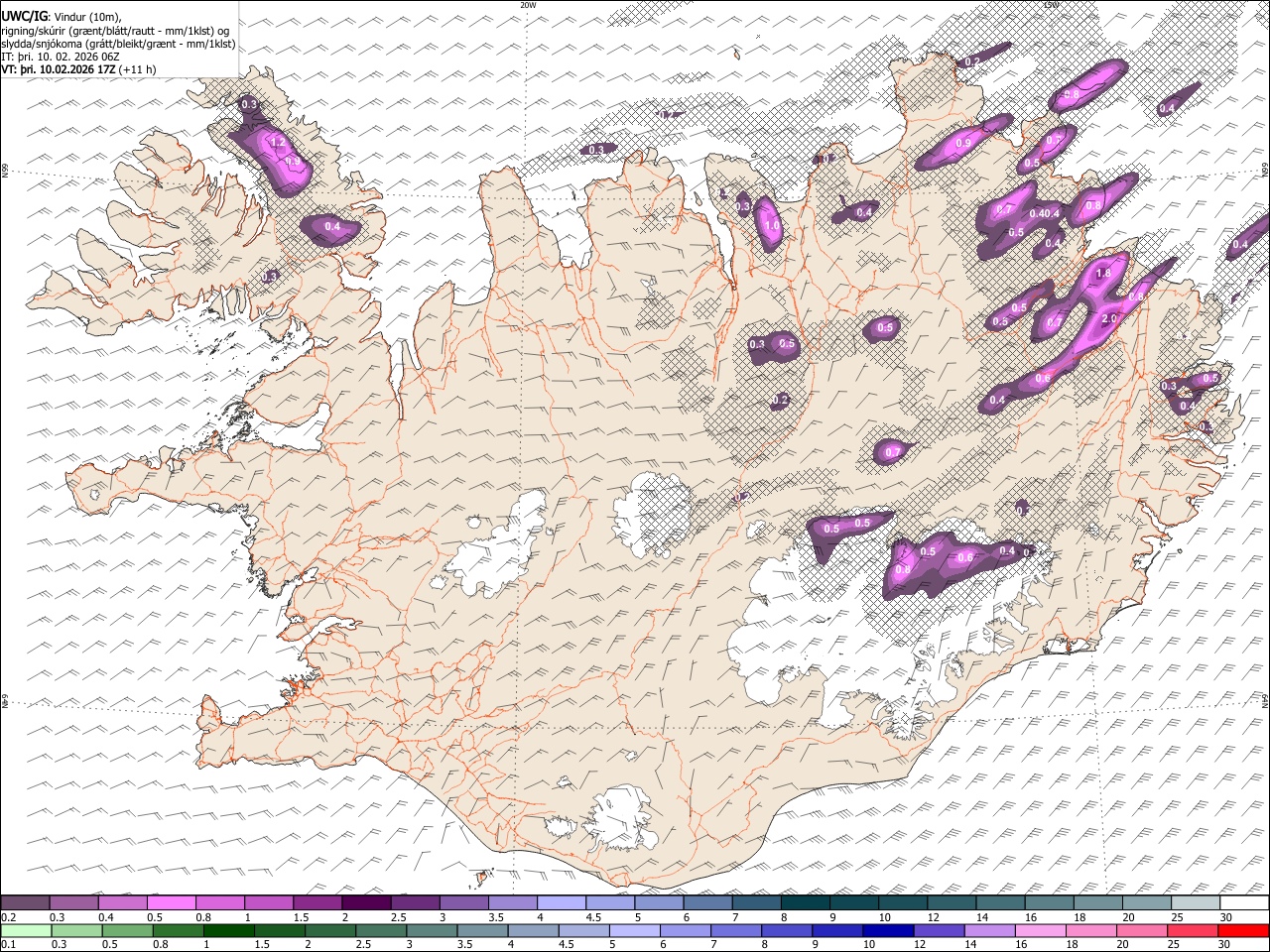Click the '0.2' tick label under upper color bar

8,916
